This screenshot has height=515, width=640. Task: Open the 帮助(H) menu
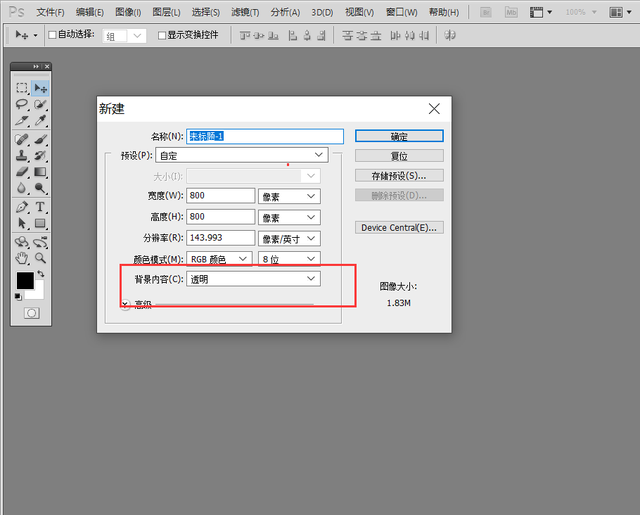point(444,13)
